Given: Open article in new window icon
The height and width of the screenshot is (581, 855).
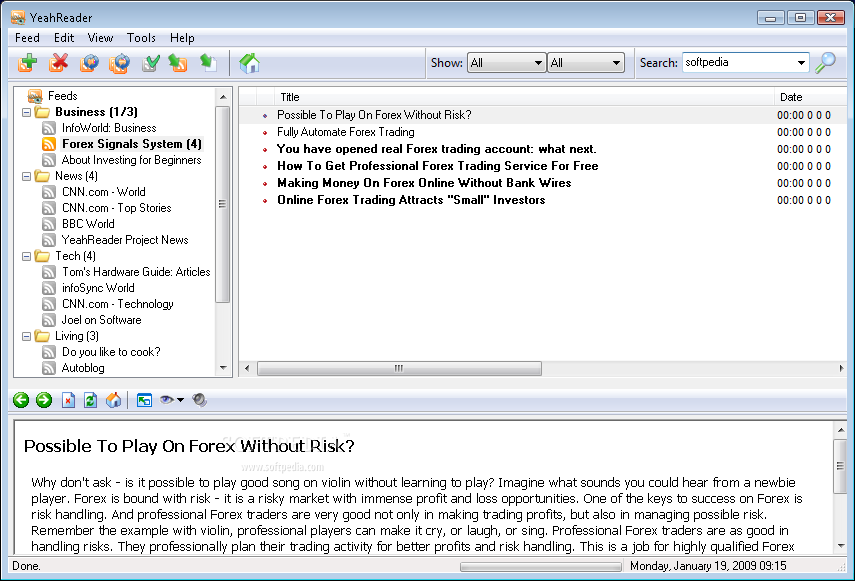Looking at the screenshot, I should (x=144, y=401).
